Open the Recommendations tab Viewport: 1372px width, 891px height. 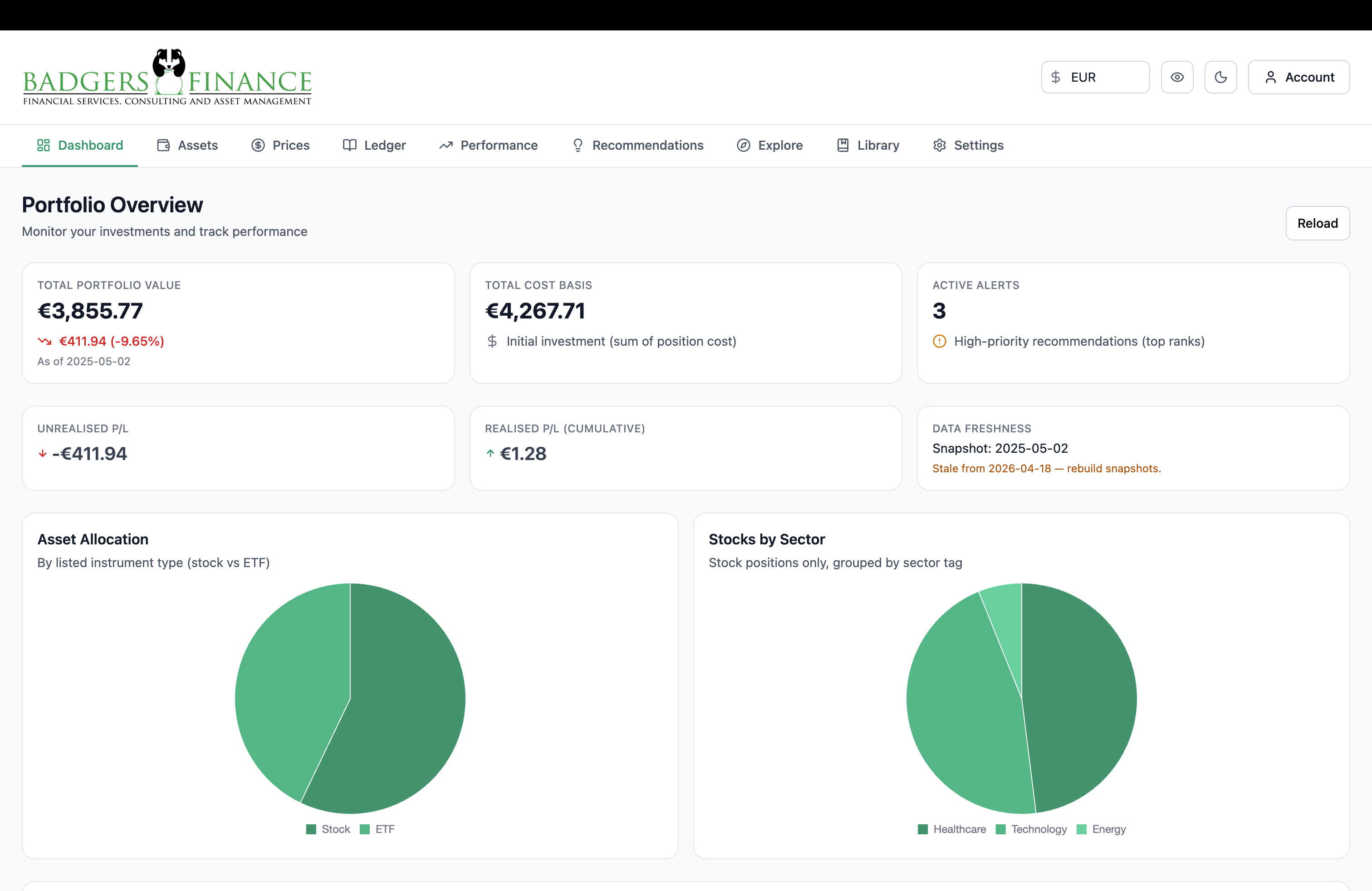(x=637, y=145)
